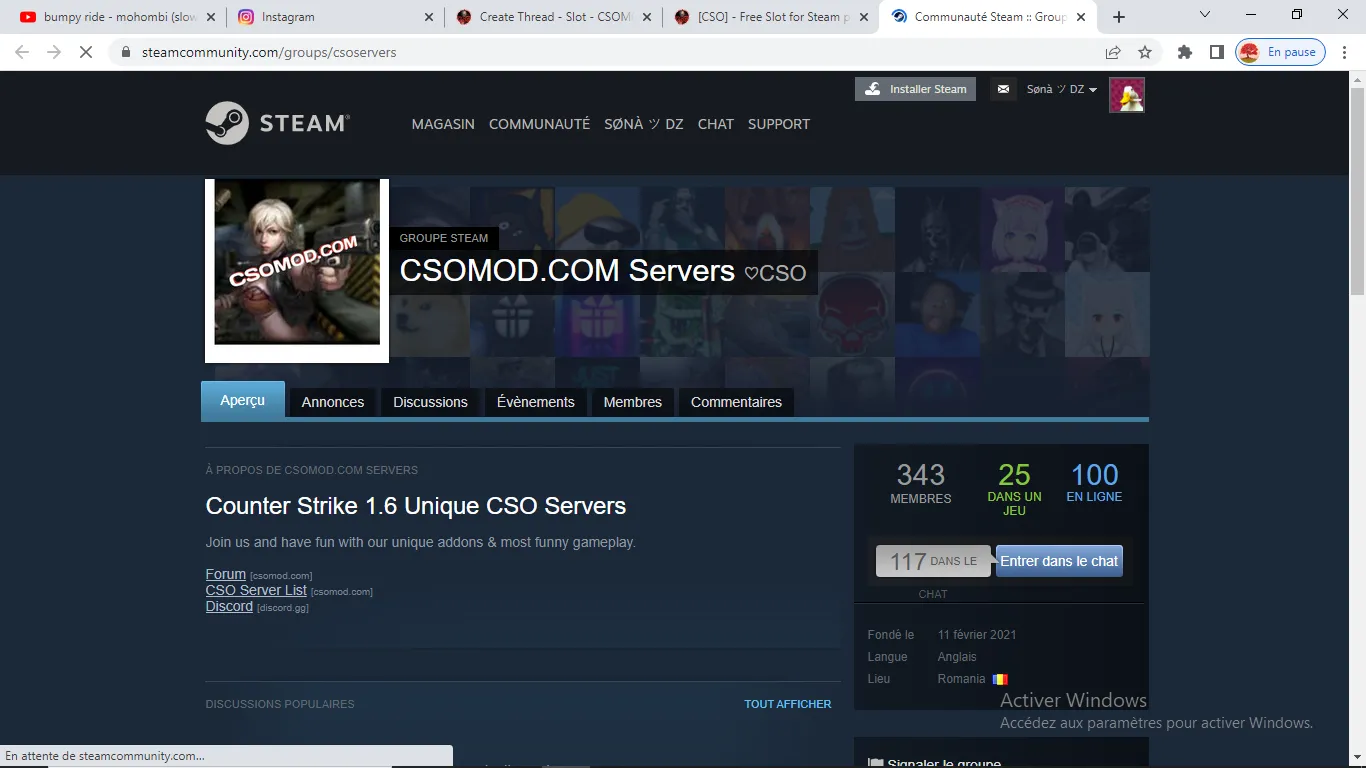The height and width of the screenshot is (768, 1366).
Task: Open the CSO Server List link
Action: [256, 590]
